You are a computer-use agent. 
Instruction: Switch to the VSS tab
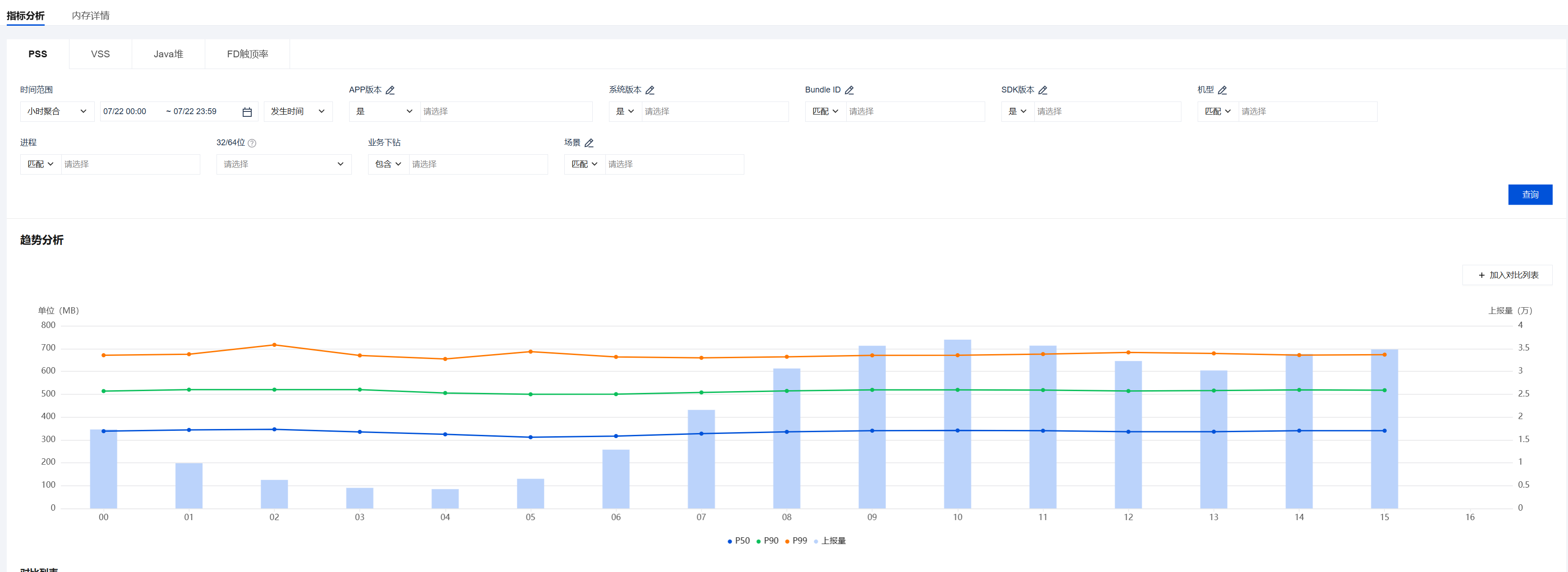tap(101, 54)
